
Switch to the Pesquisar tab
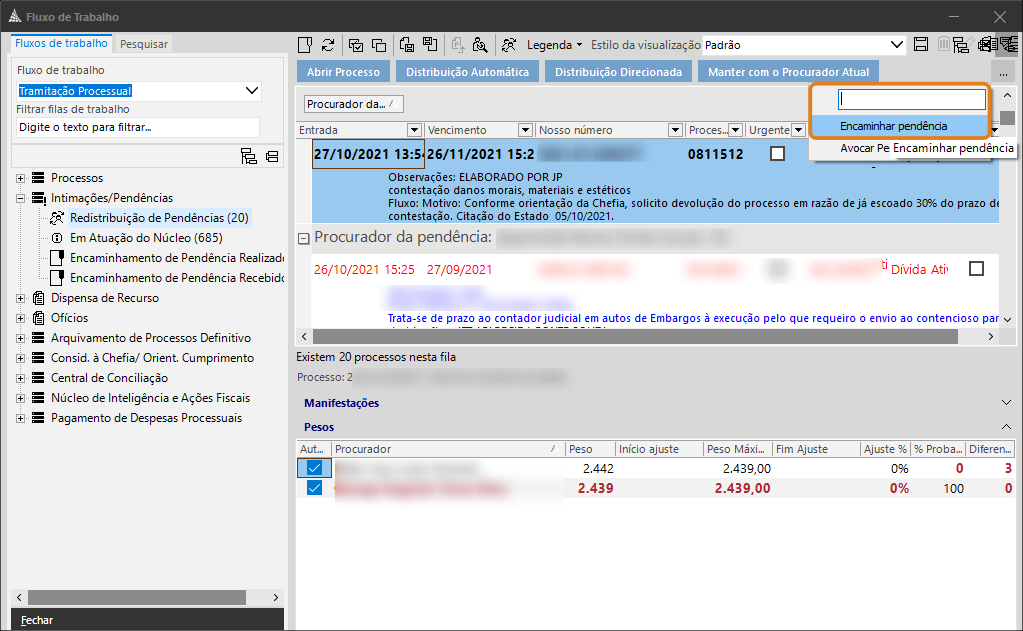point(144,44)
